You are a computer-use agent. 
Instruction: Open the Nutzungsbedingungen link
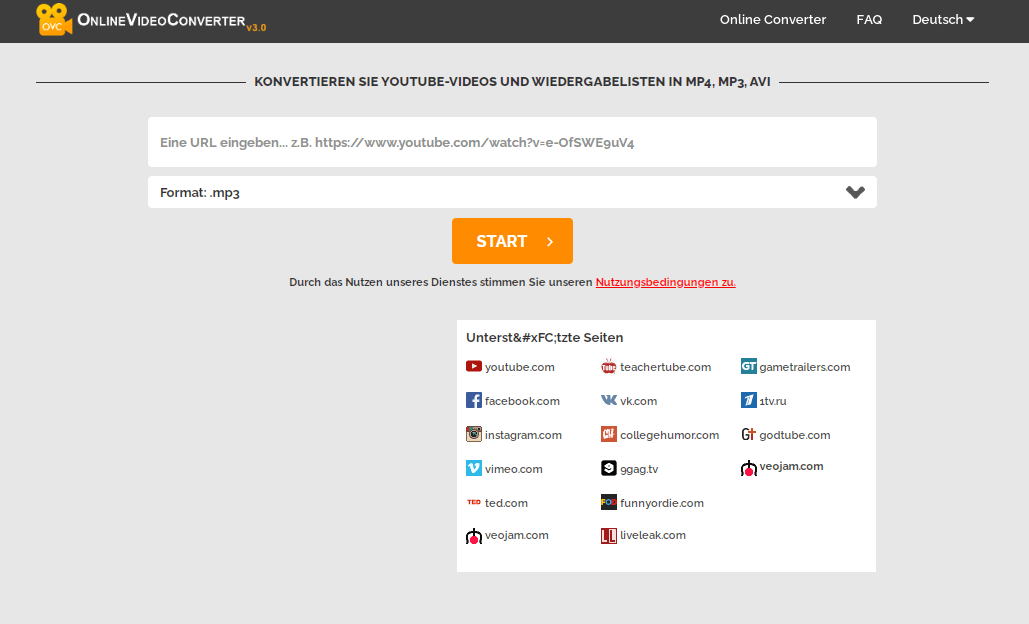point(666,282)
